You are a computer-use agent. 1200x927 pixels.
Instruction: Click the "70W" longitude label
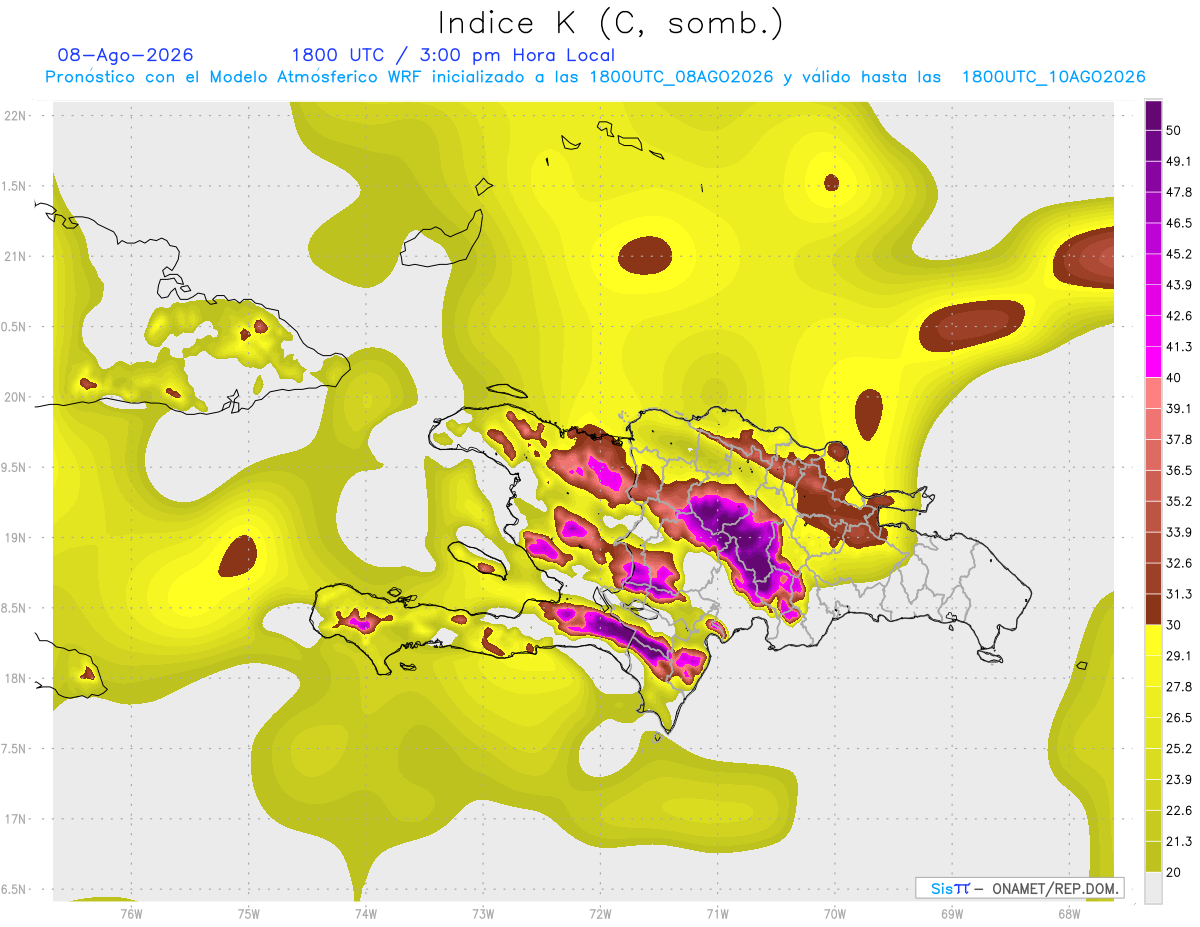835,913
